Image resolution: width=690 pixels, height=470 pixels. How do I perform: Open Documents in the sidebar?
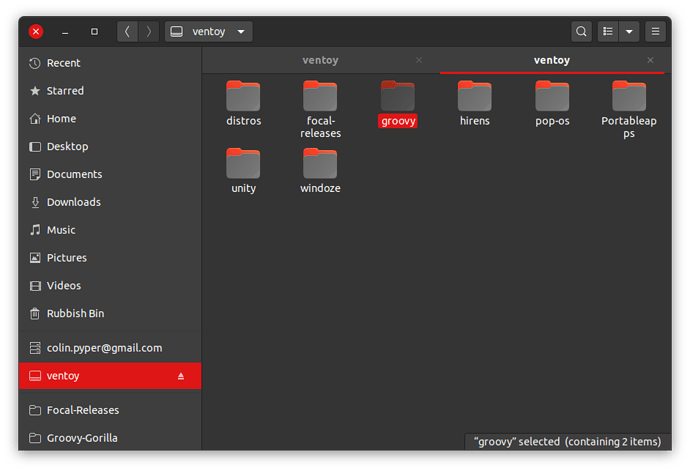pyautogui.click(x=110, y=174)
